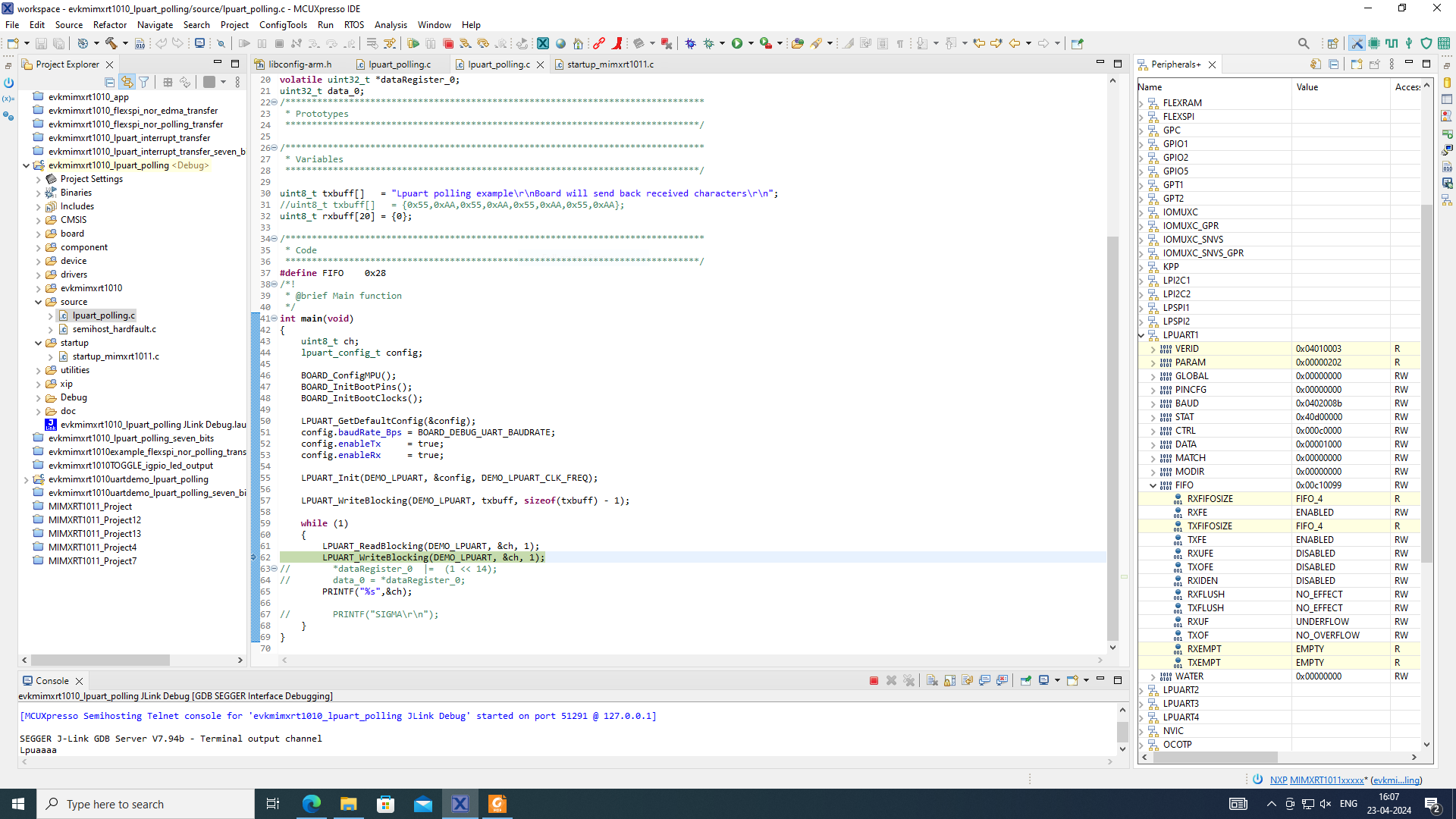Viewport: 1456px width, 819px height.
Task: Click the Save file toolbar icon
Action: (x=41, y=44)
